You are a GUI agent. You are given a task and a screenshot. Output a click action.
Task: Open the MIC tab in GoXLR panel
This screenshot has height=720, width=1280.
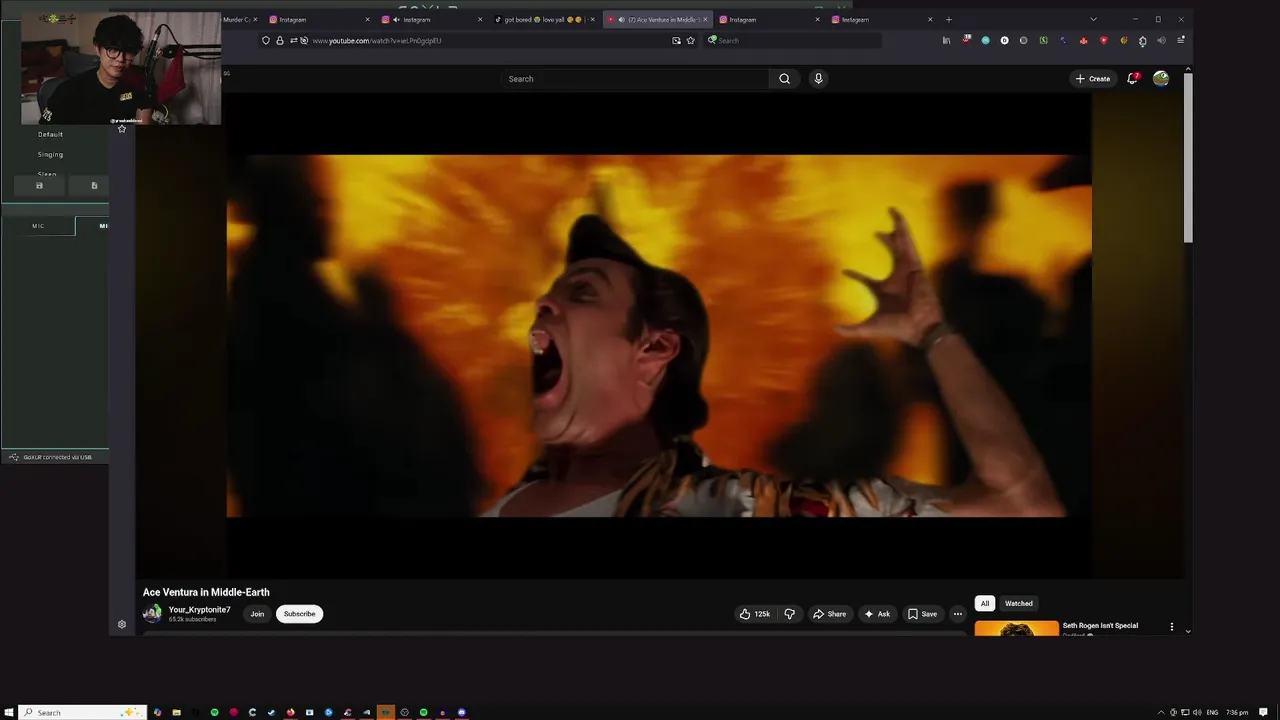tap(38, 226)
